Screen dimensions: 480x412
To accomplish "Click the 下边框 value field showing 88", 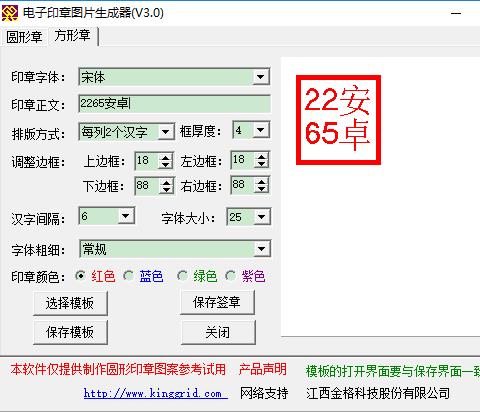I will coord(147,185).
